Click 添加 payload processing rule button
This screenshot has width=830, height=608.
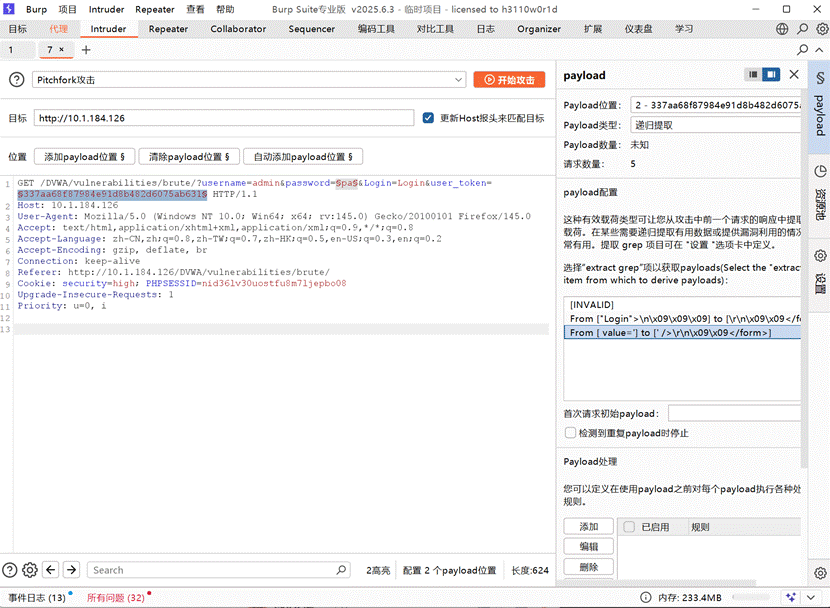pyautogui.click(x=589, y=527)
